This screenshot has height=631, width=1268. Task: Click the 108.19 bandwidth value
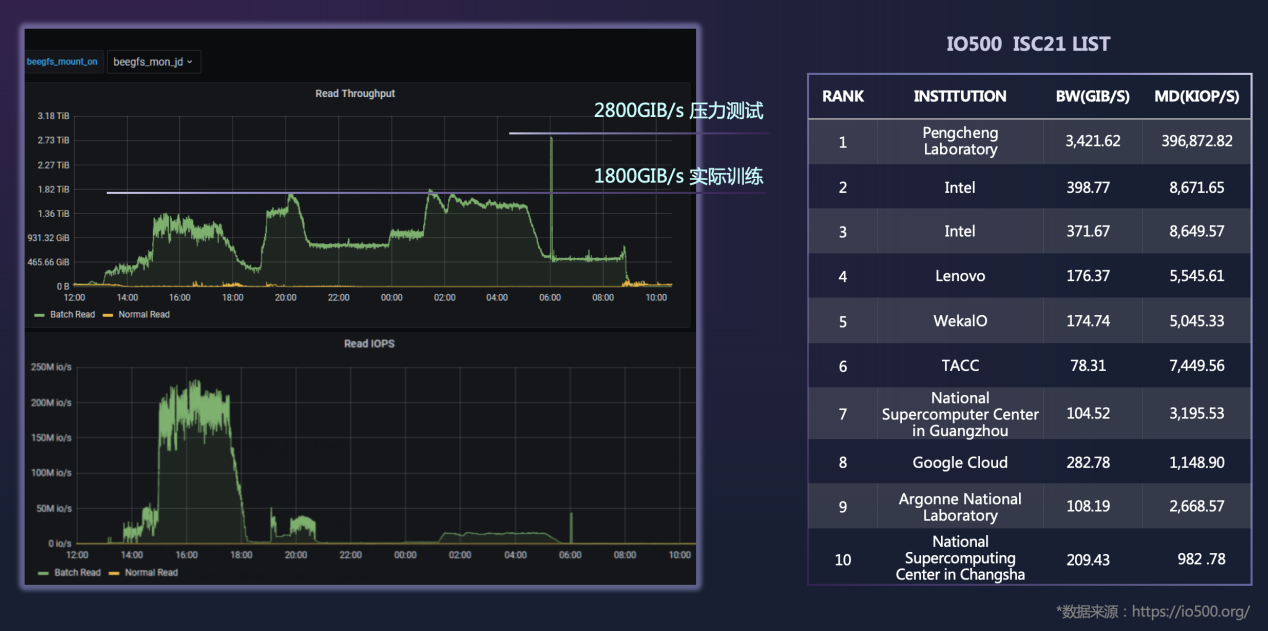[1088, 507]
